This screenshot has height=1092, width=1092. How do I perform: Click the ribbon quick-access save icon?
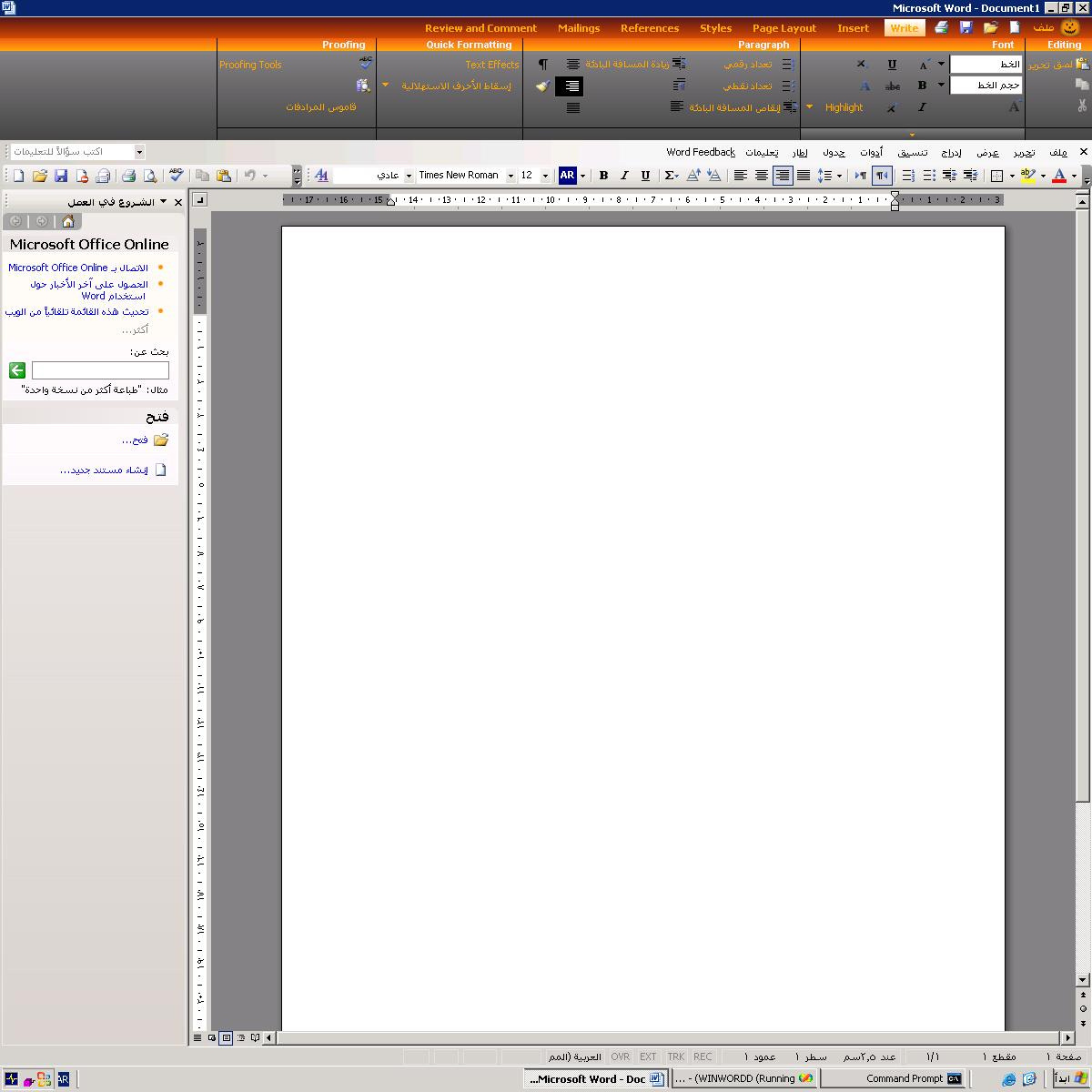[966, 28]
